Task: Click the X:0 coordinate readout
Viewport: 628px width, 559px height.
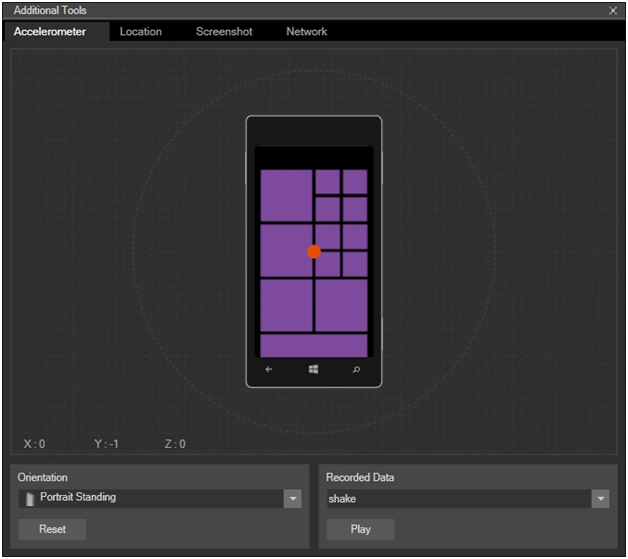Action: point(34,444)
